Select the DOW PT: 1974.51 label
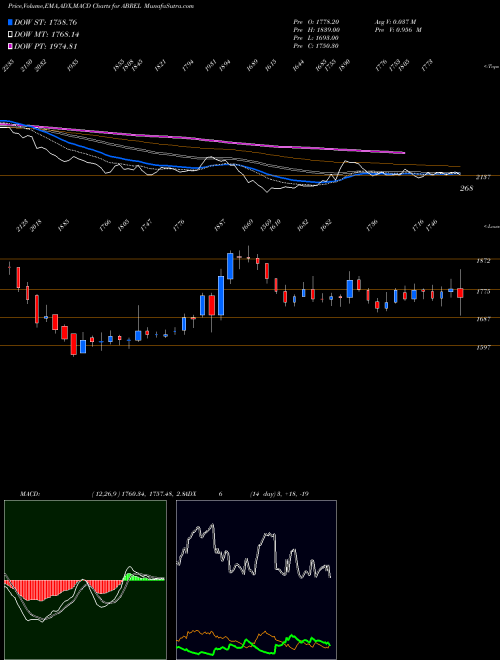The width and height of the screenshot is (500, 660). pyautogui.click(x=45, y=46)
